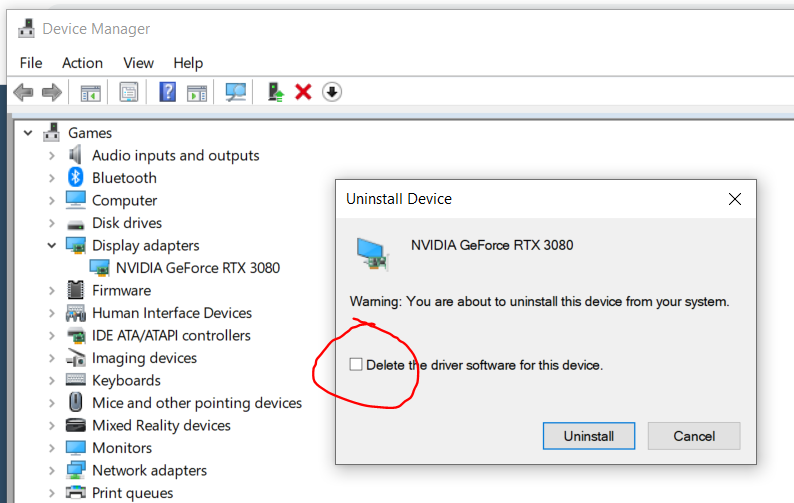Expand the Imaging devices chevron

[52, 358]
